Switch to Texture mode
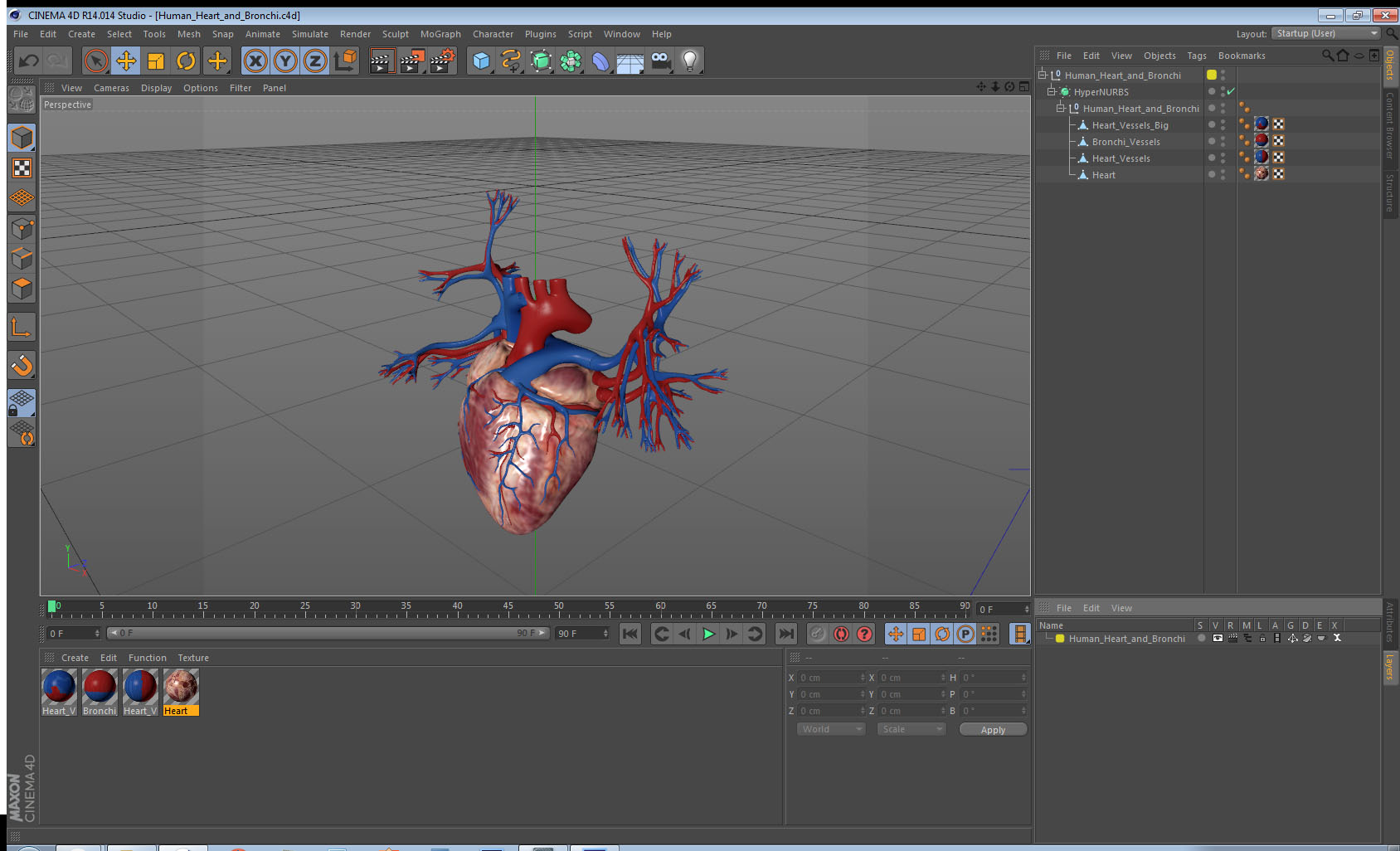The image size is (1400, 851). 22,168
